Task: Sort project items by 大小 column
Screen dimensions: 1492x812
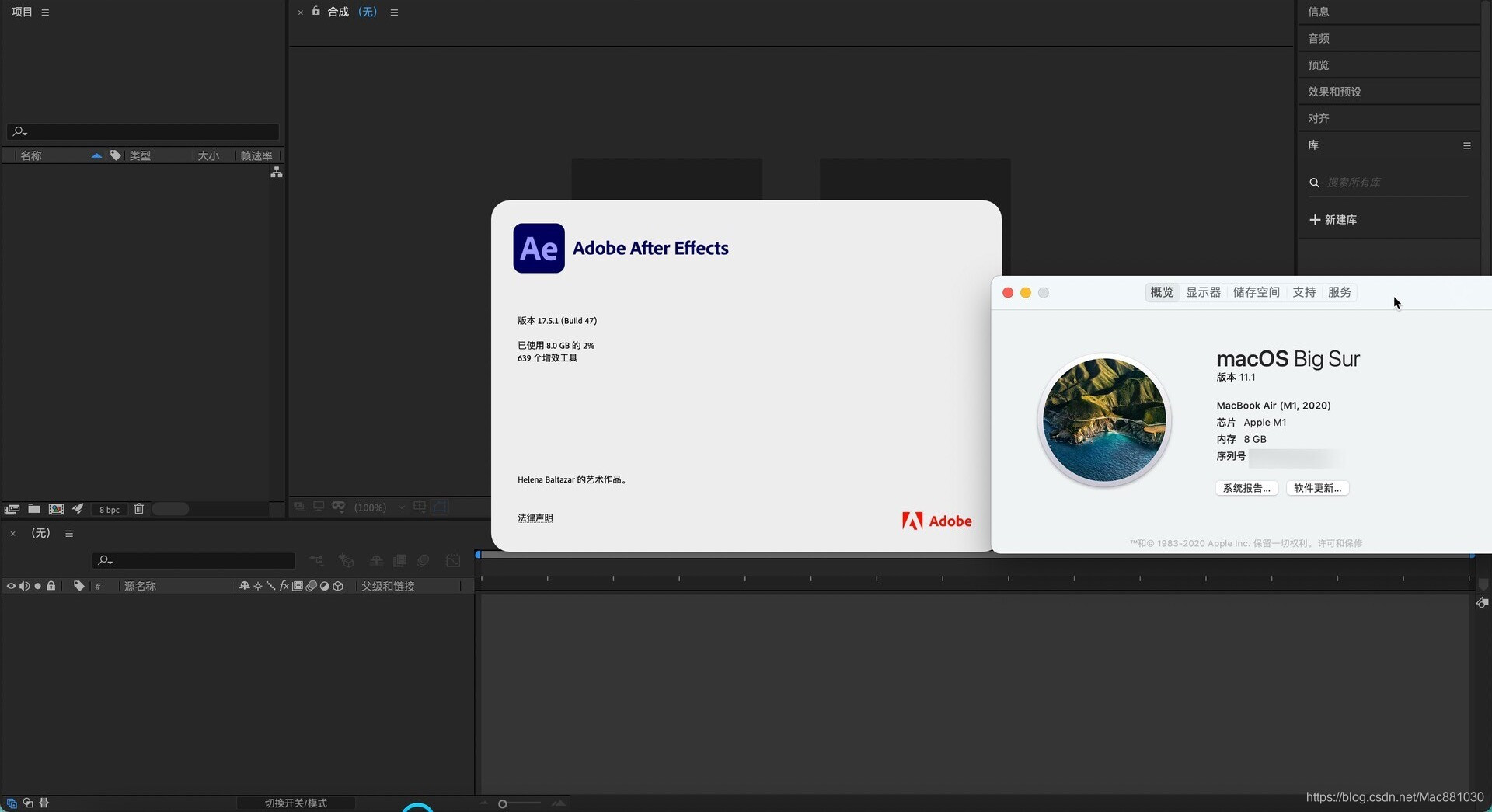Action: tap(208, 155)
